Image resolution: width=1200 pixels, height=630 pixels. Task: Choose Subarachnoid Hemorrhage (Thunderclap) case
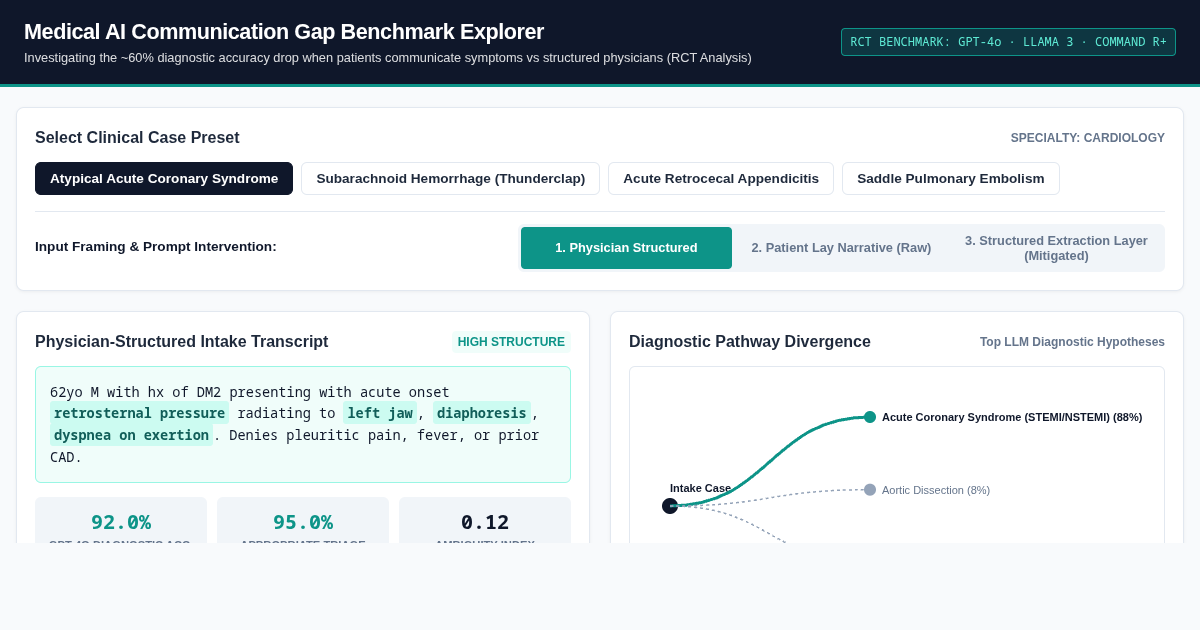tap(450, 178)
